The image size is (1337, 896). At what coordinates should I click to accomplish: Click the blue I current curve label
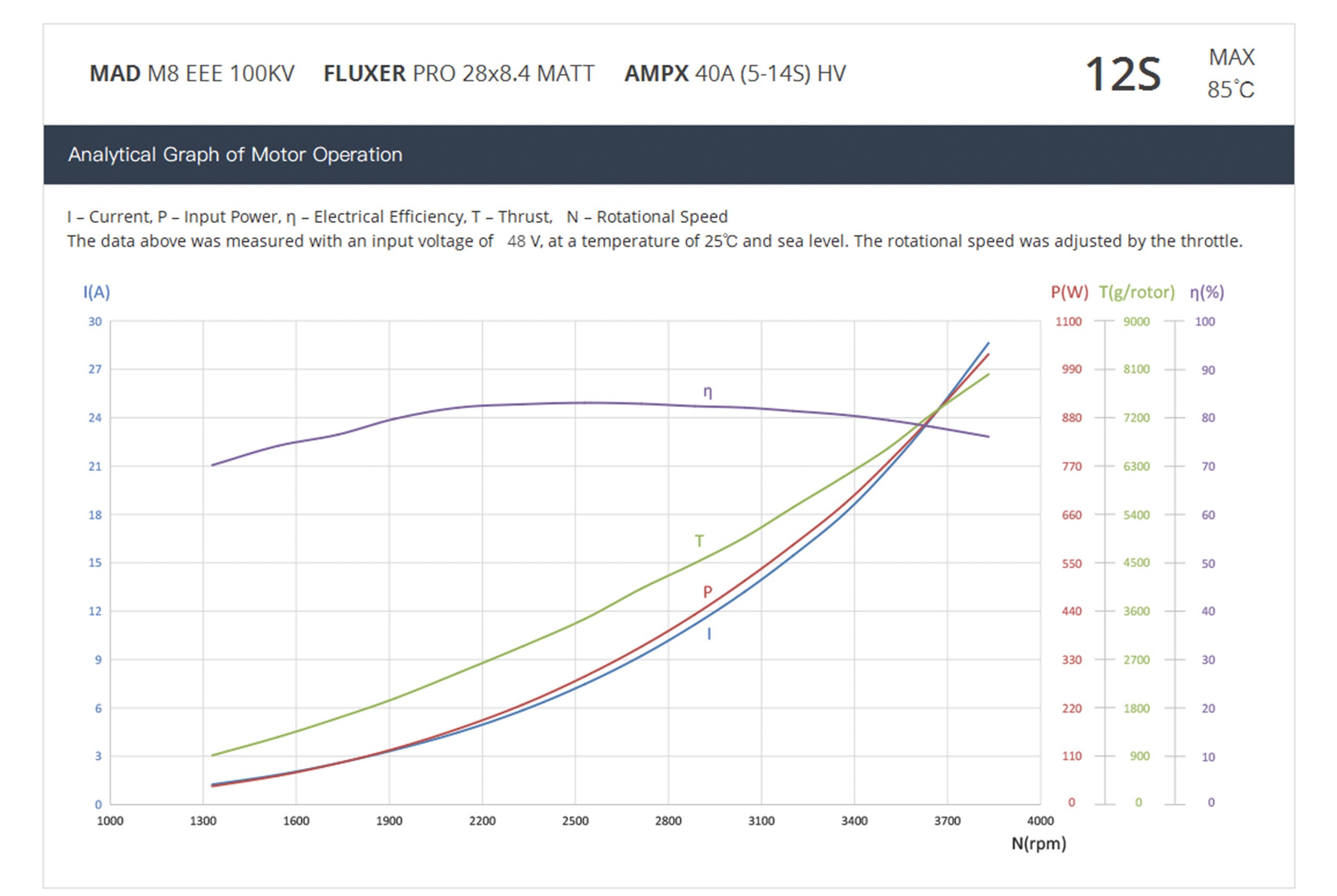click(709, 634)
